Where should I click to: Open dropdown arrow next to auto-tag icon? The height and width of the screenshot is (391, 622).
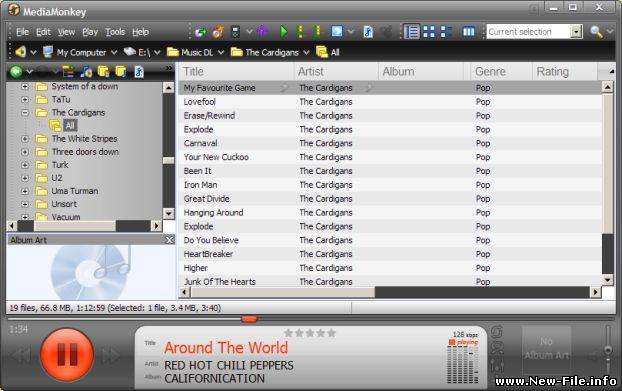(x=351, y=31)
